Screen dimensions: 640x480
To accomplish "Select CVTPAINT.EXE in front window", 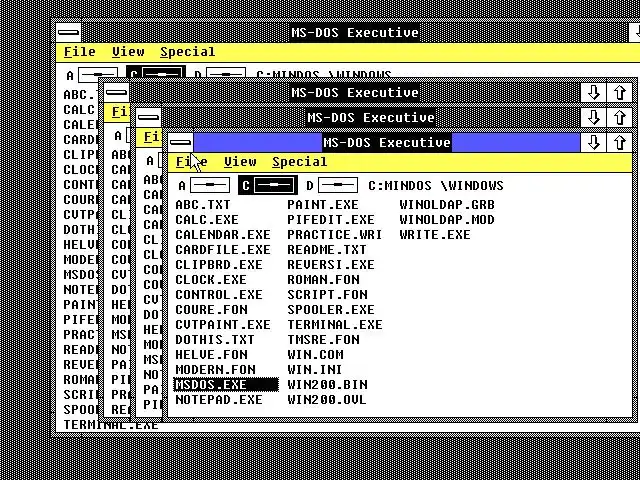I will 223,325.
